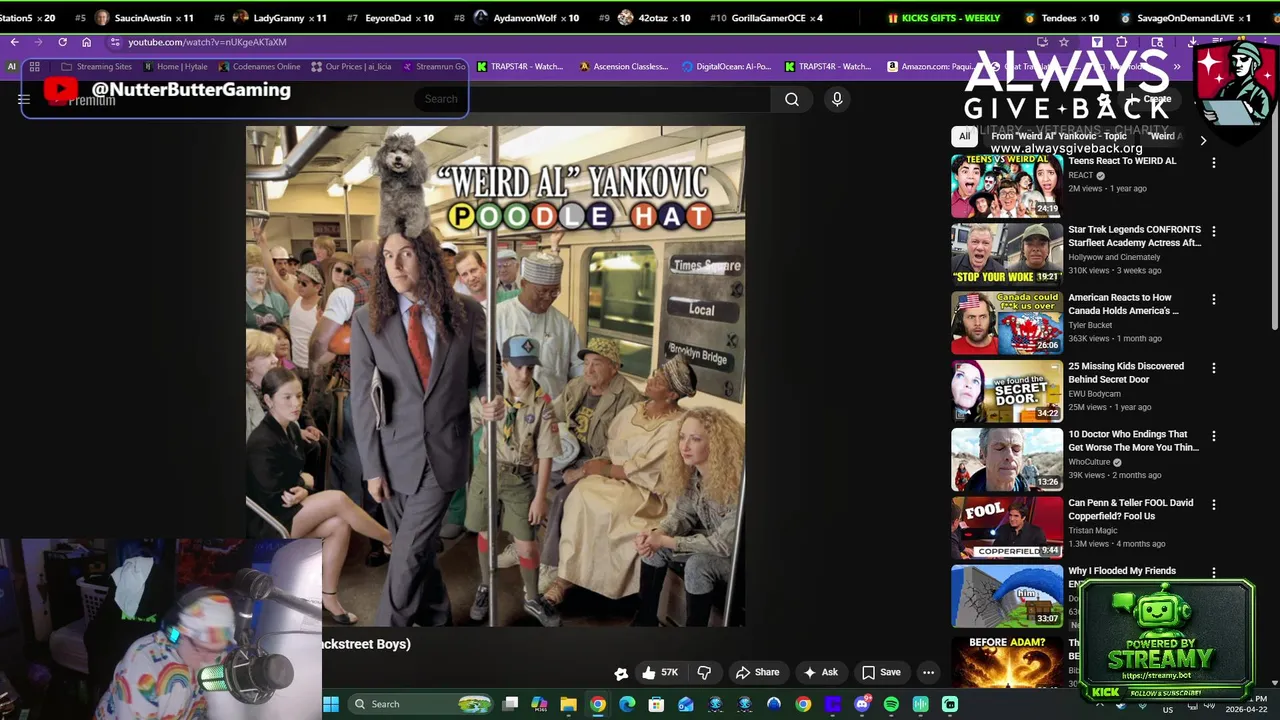Image resolution: width=1280 pixels, height=720 pixels.
Task: Like the video showing 57K likes
Action: (661, 673)
